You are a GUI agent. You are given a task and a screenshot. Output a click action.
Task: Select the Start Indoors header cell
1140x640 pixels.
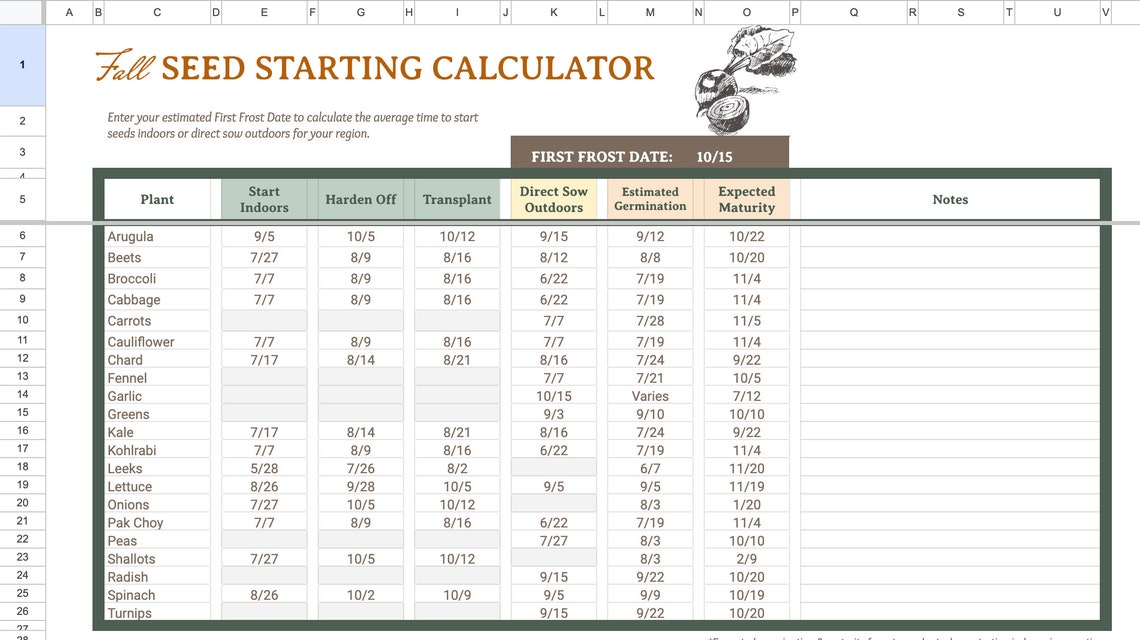263,199
